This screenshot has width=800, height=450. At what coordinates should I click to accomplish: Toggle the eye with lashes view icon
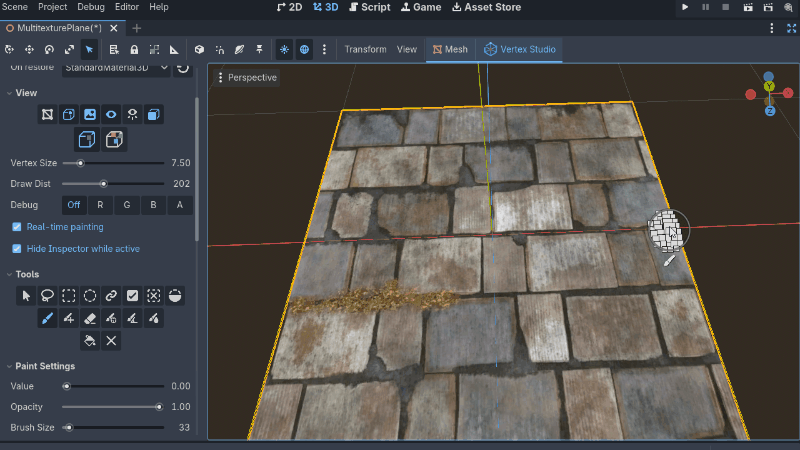point(132,114)
